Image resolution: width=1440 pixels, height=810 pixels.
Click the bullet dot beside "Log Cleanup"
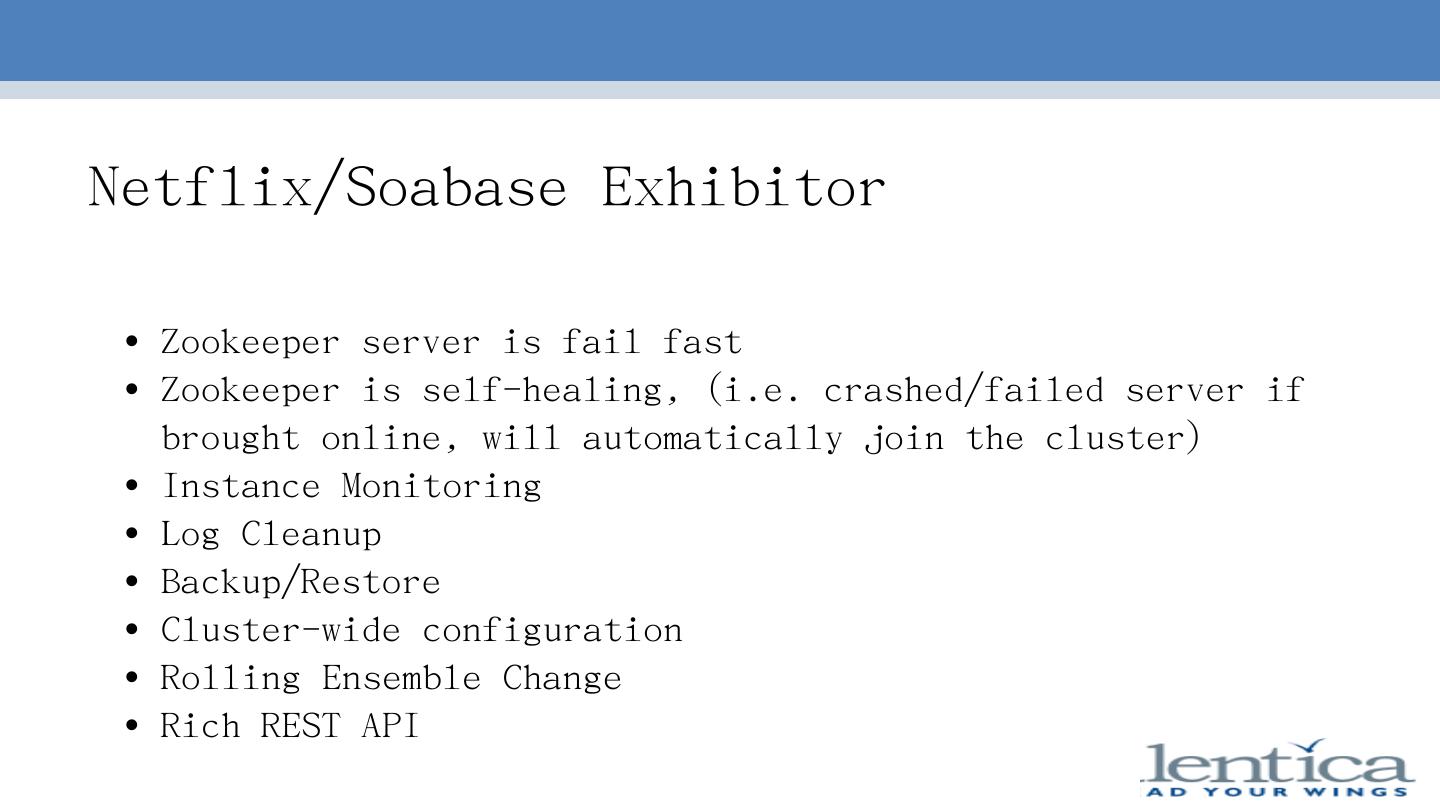(133, 536)
